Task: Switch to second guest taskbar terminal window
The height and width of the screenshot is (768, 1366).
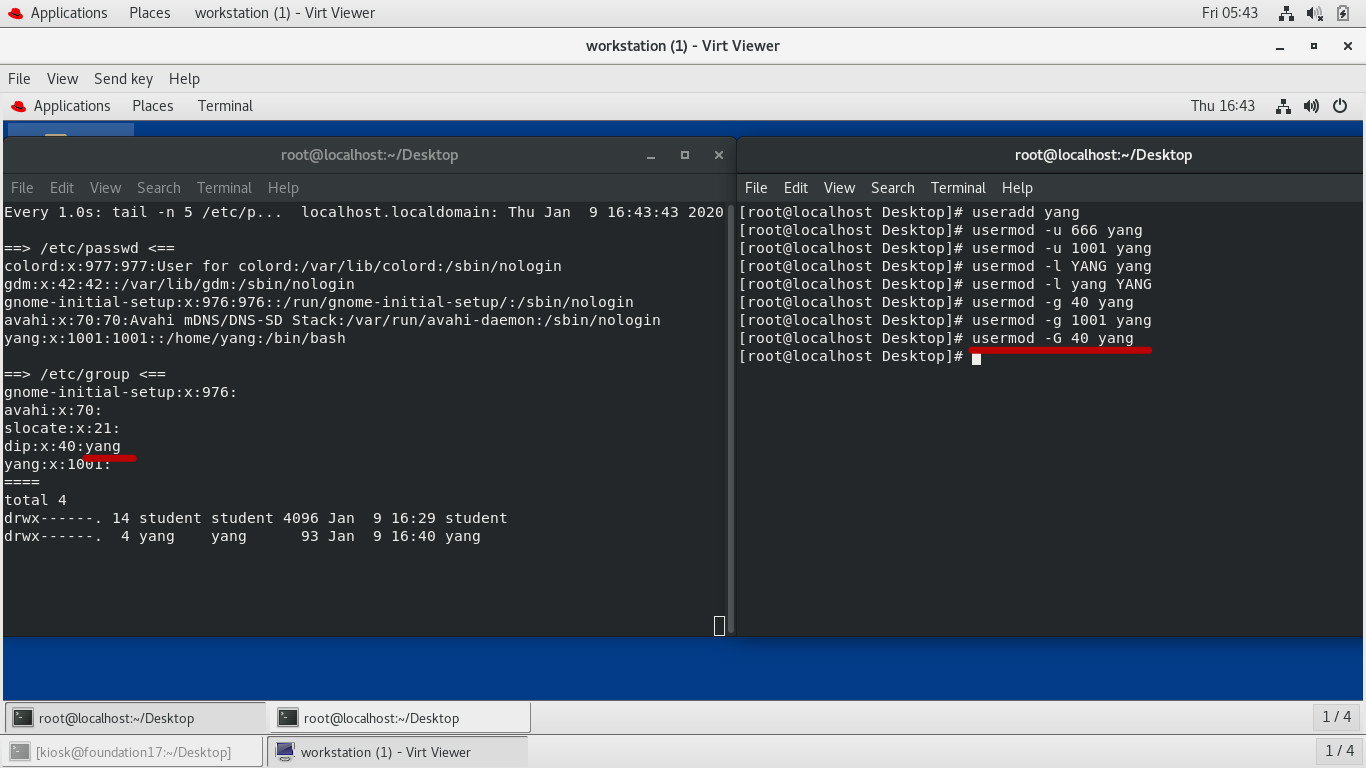Action: click(400, 717)
